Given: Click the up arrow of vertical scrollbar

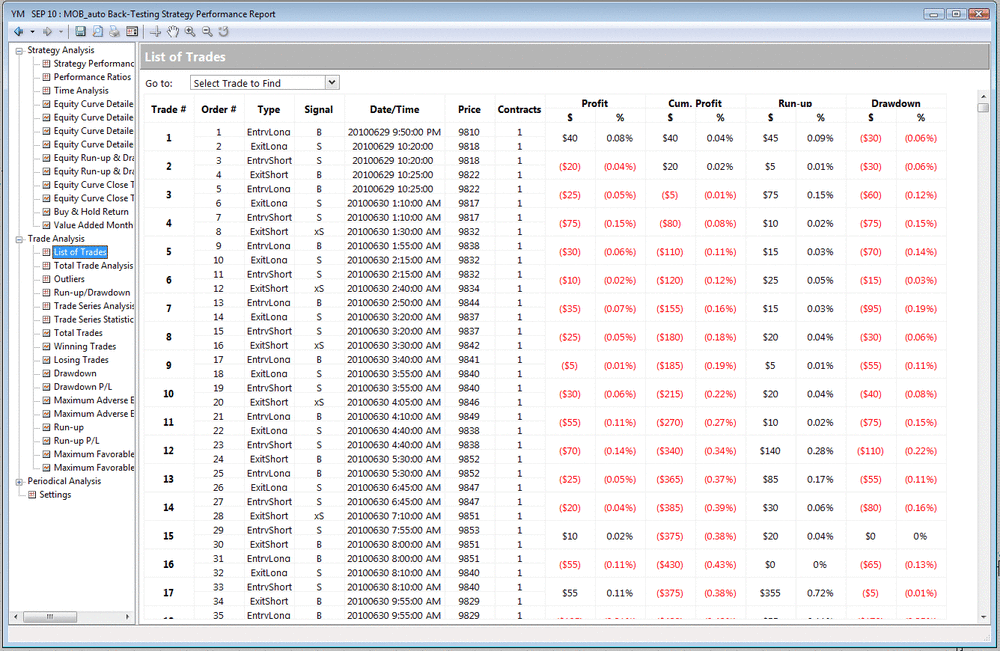Looking at the screenshot, I should click(x=983, y=96).
